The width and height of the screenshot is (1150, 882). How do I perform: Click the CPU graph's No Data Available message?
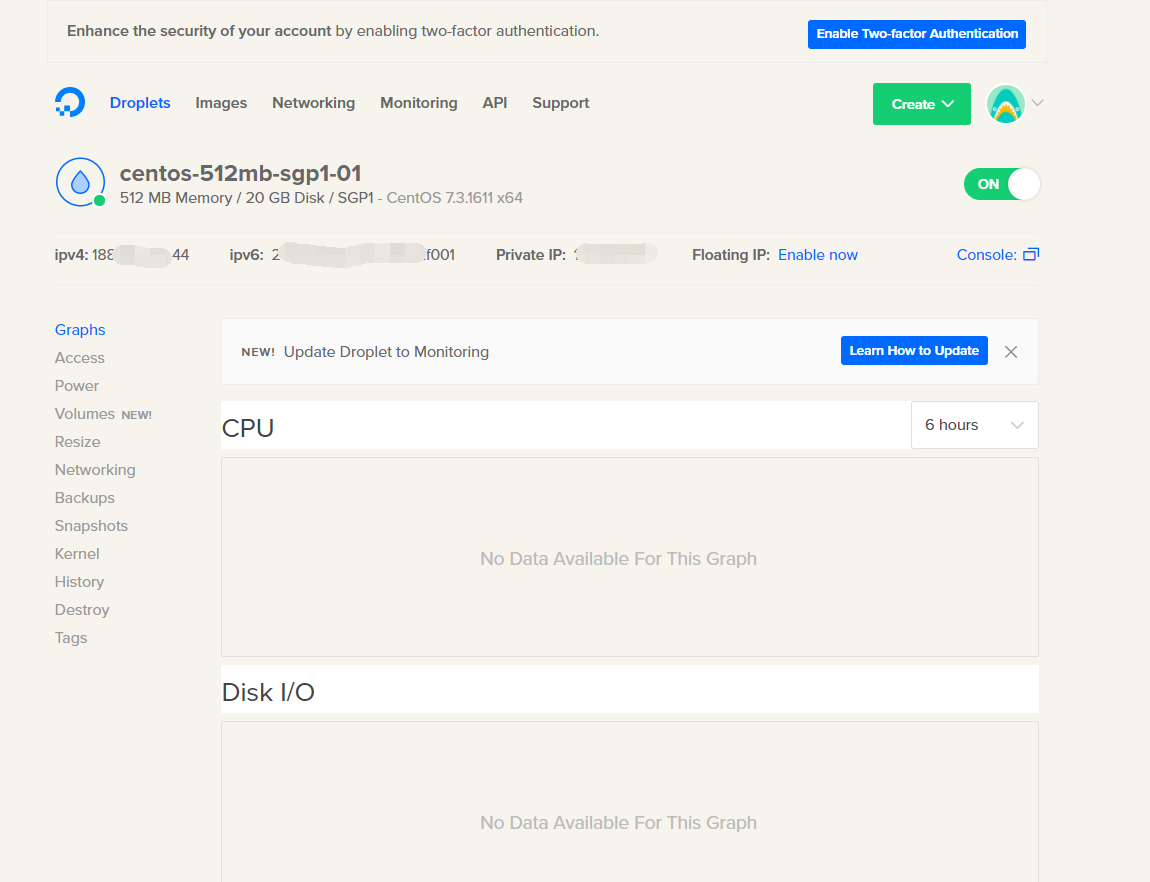coord(618,559)
